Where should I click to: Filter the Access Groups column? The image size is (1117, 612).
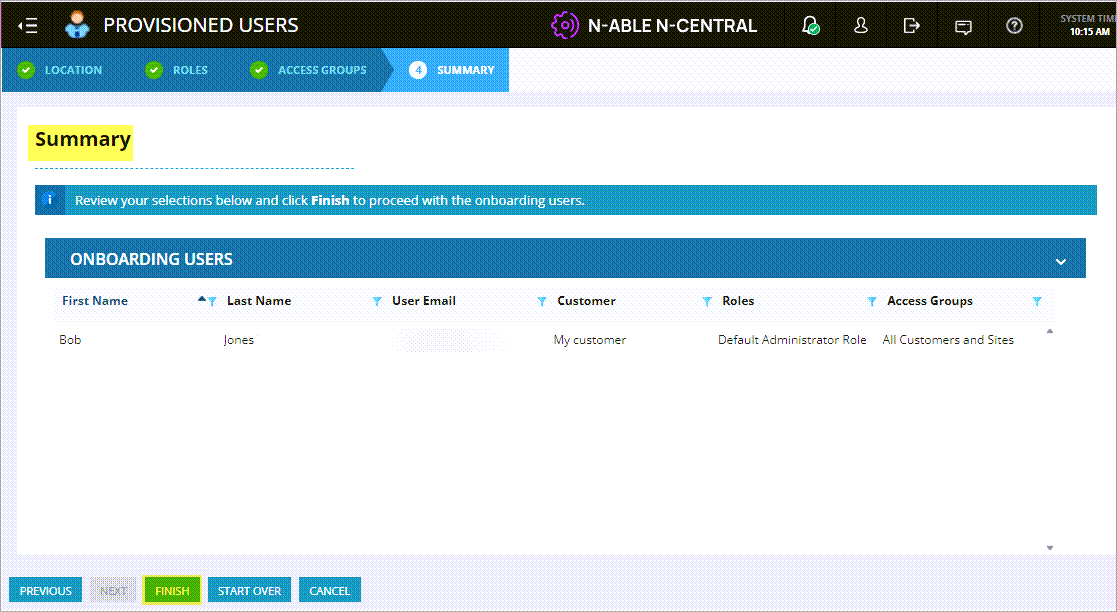(x=1037, y=301)
